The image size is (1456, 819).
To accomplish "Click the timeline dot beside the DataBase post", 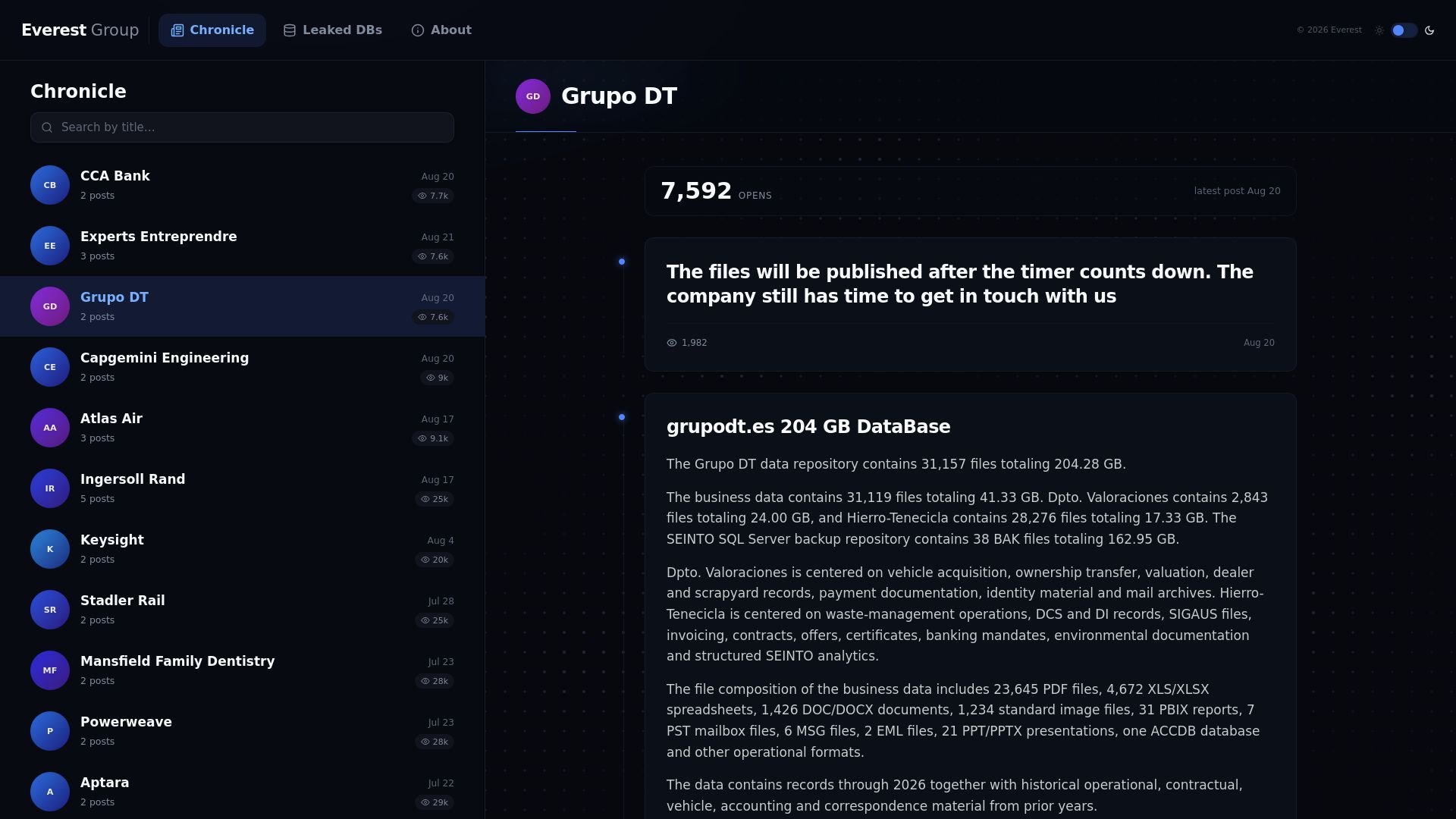I will (x=622, y=417).
